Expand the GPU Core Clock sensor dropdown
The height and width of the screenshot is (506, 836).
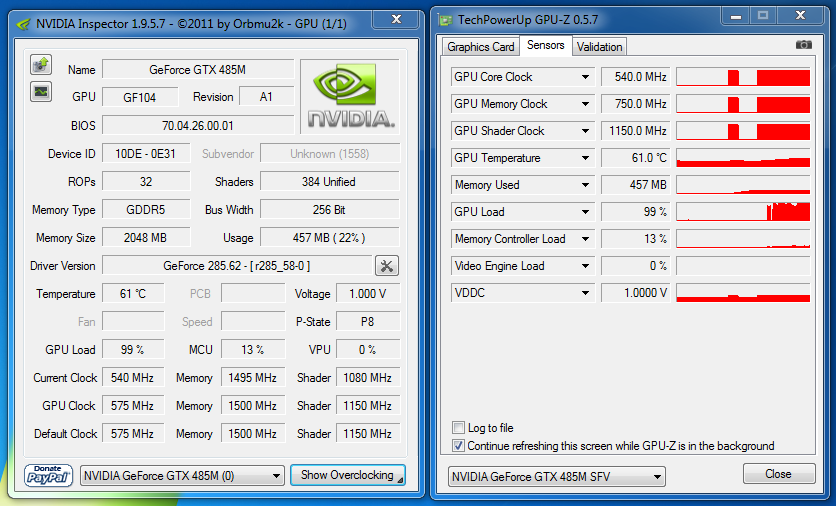[x=585, y=77]
